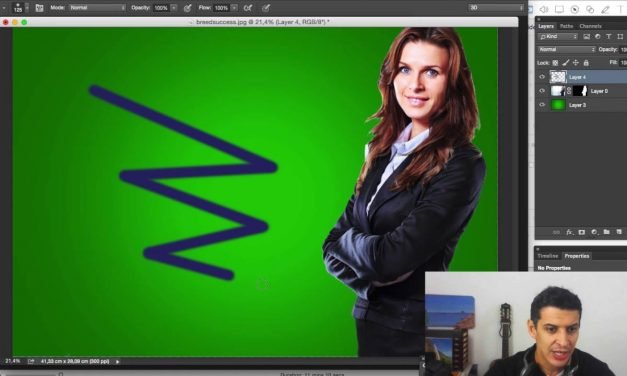Switch to the Paths tab

click(566, 26)
